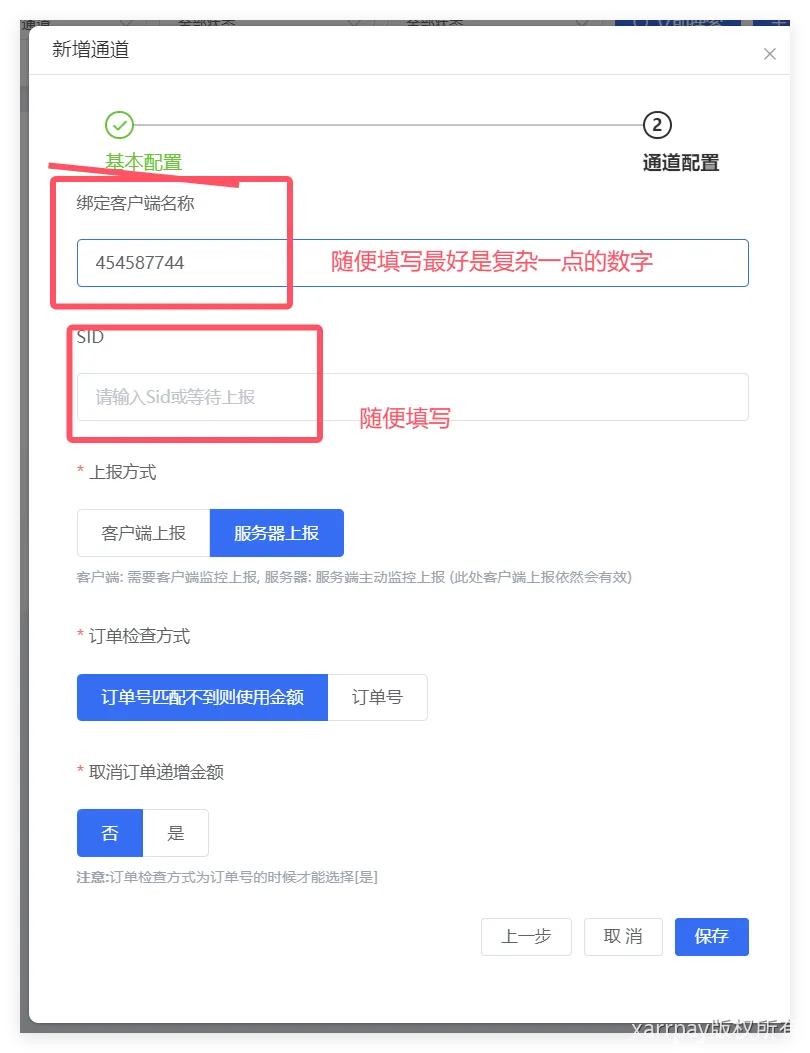Viewport: 810px width, 1053px height.
Task: Focus the SID input field
Action: click(x=412, y=397)
